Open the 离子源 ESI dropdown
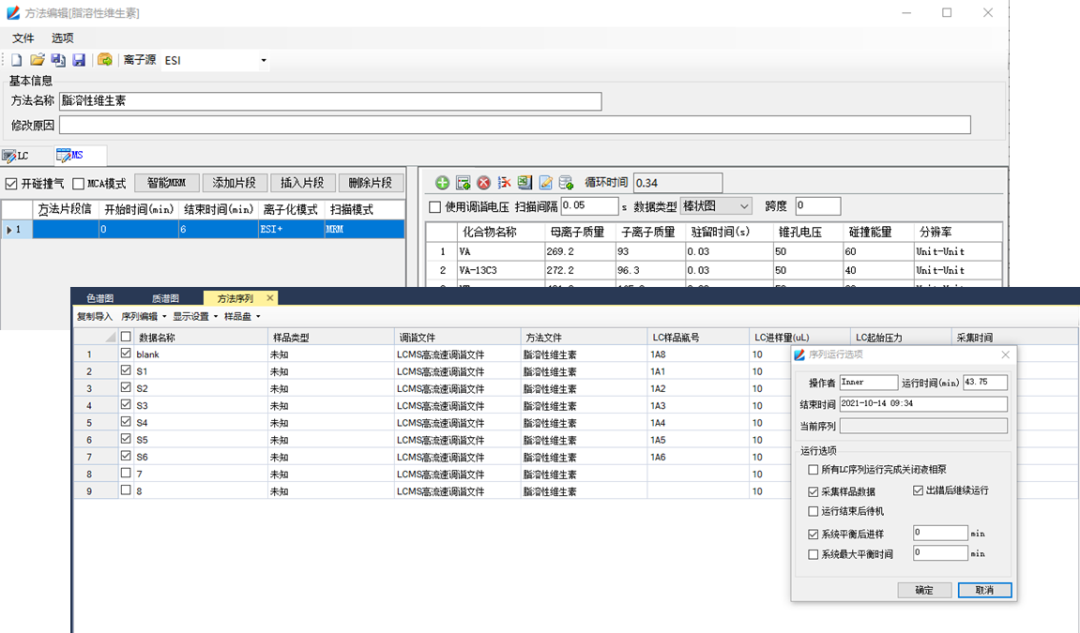 pos(263,61)
